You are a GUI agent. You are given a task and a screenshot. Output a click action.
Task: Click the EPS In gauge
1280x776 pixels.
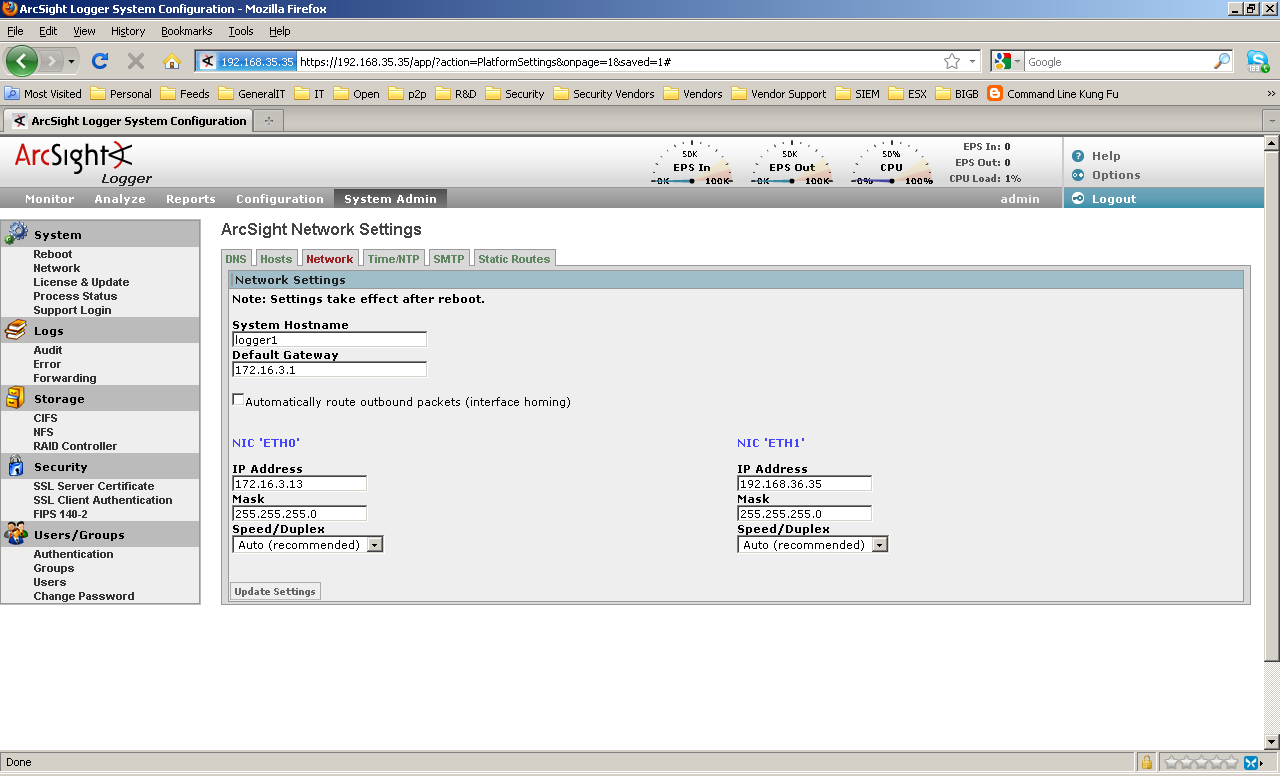(x=691, y=165)
